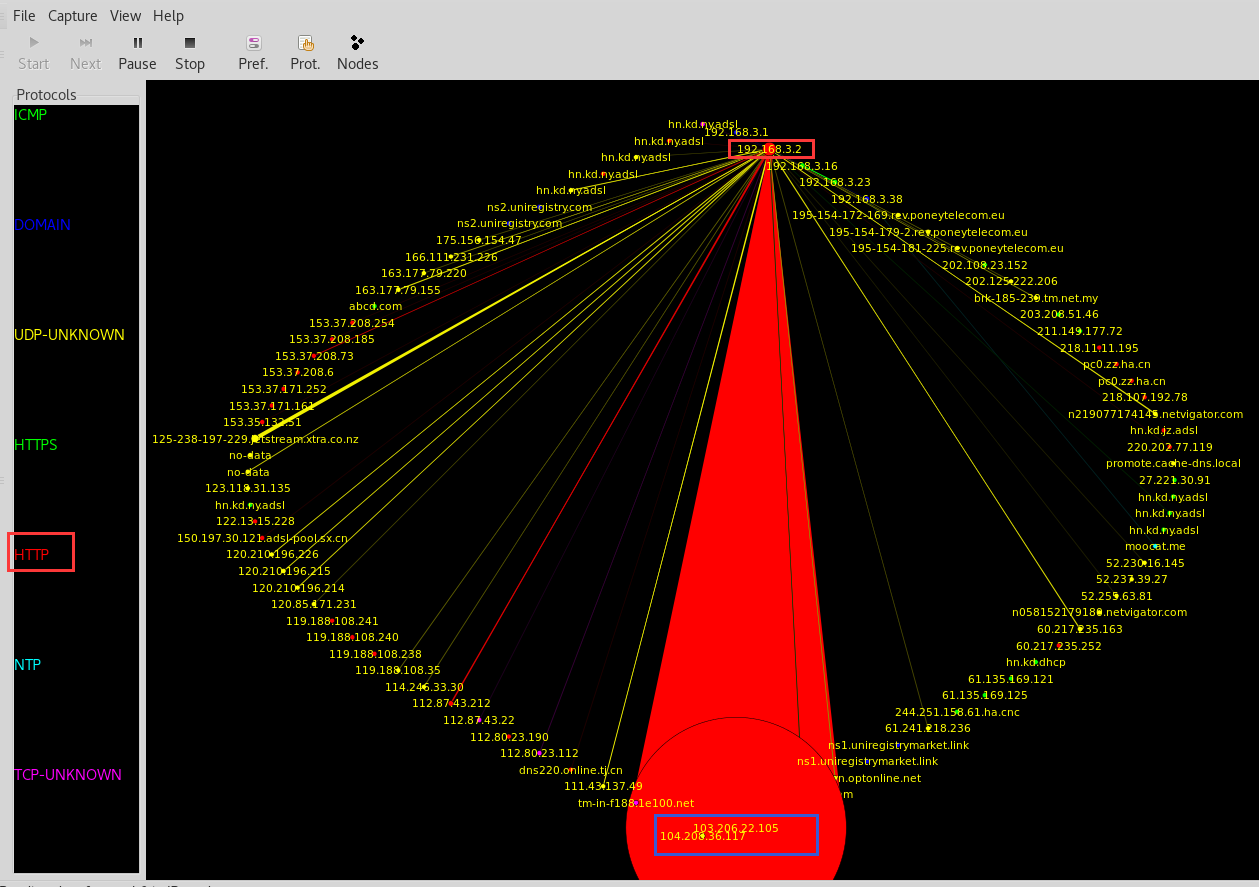1259x887 pixels.
Task: Click node 175.156.154.47
Action: [x=478, y=240]
